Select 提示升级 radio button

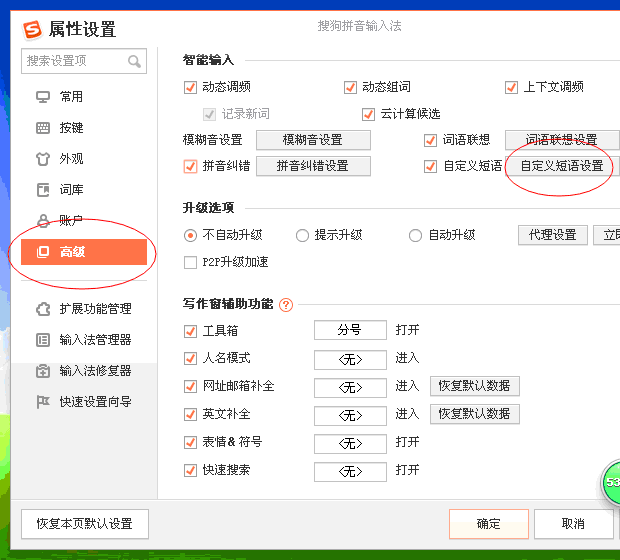[302, 235]
